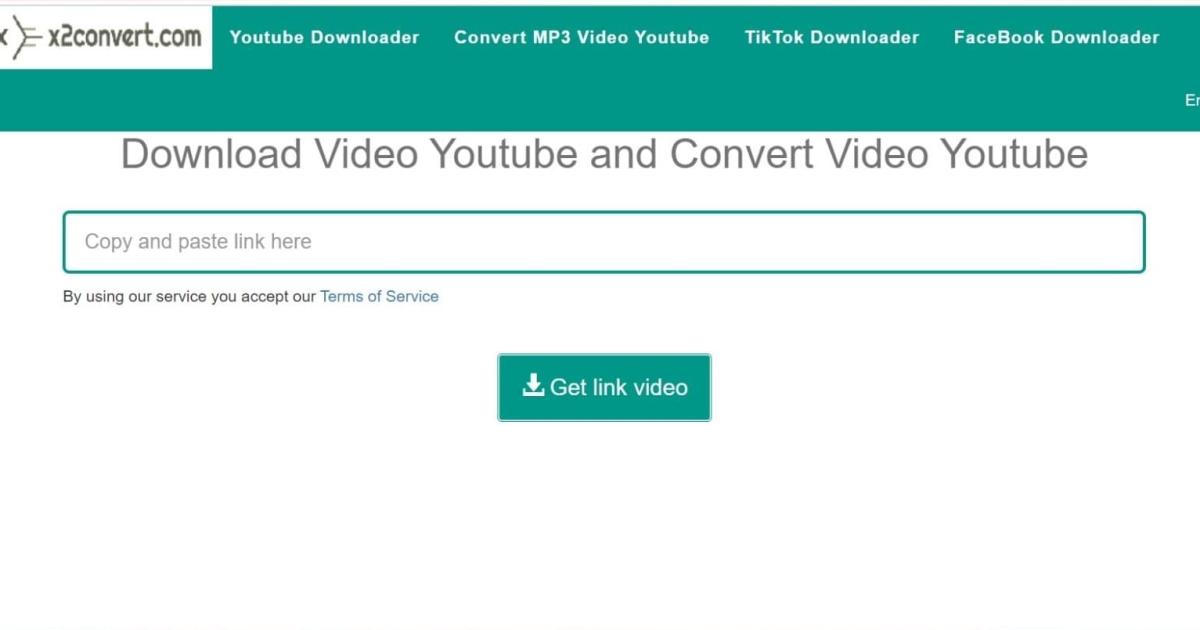The height and width of the screenshot is (630, 1200).
Task: Click the Copy and paste link here field
Action: point(603,241)
